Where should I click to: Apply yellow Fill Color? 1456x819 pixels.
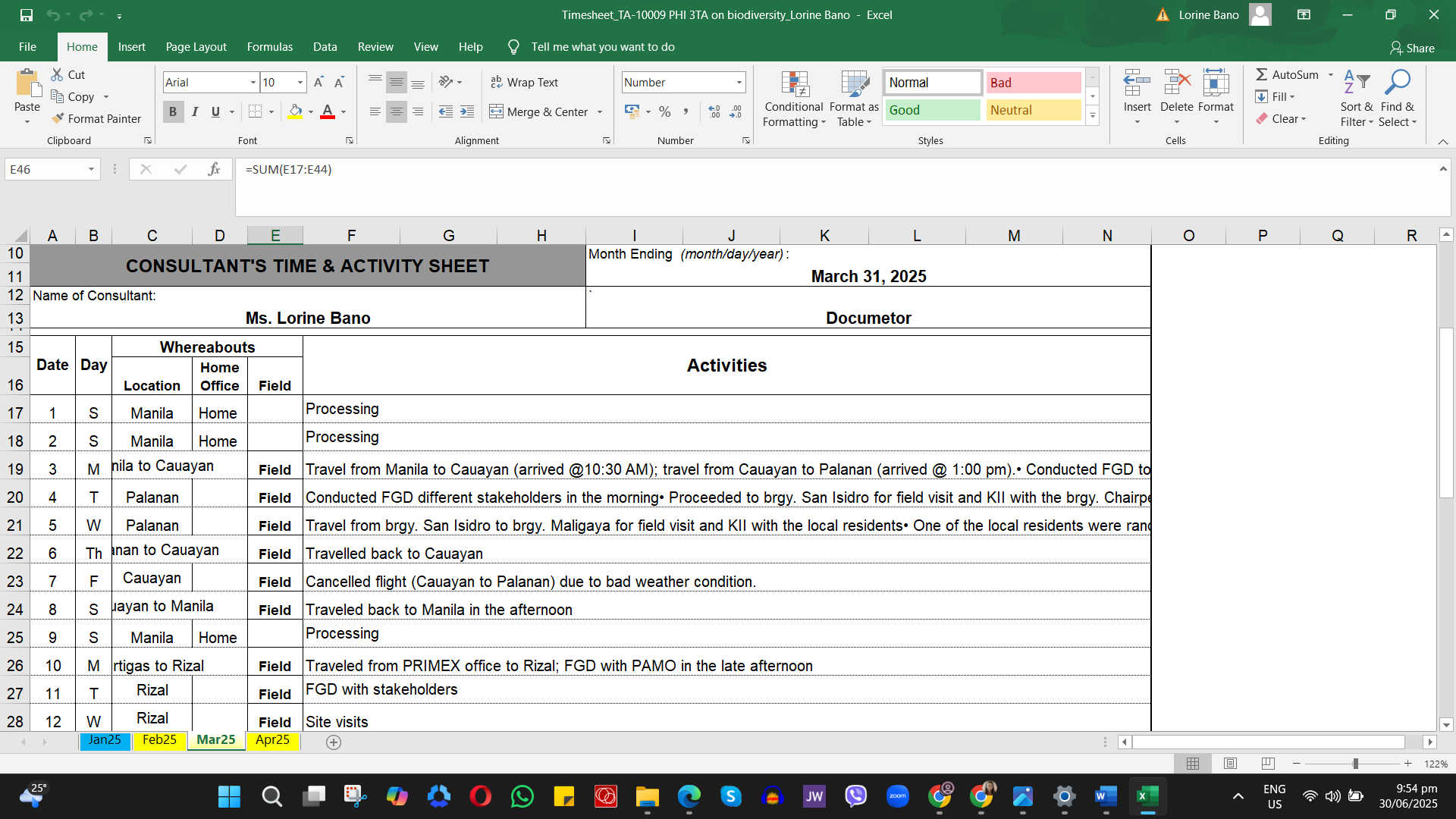(296, 111)
